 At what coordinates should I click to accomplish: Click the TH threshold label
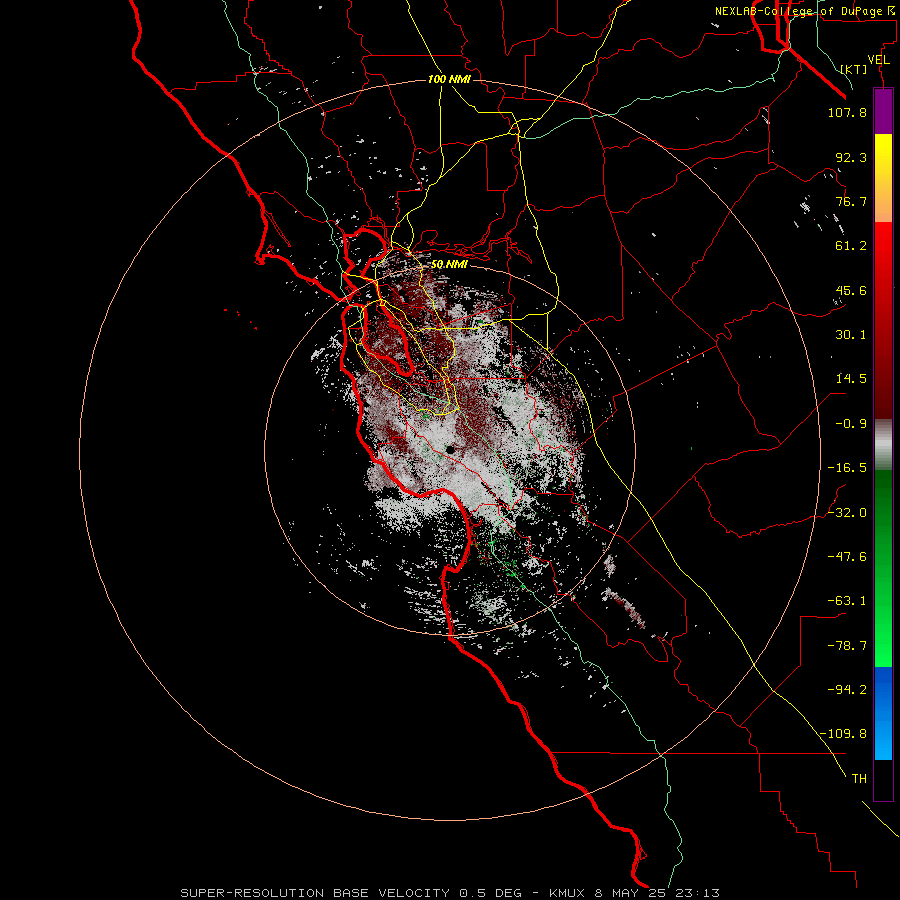click(859, 779)
